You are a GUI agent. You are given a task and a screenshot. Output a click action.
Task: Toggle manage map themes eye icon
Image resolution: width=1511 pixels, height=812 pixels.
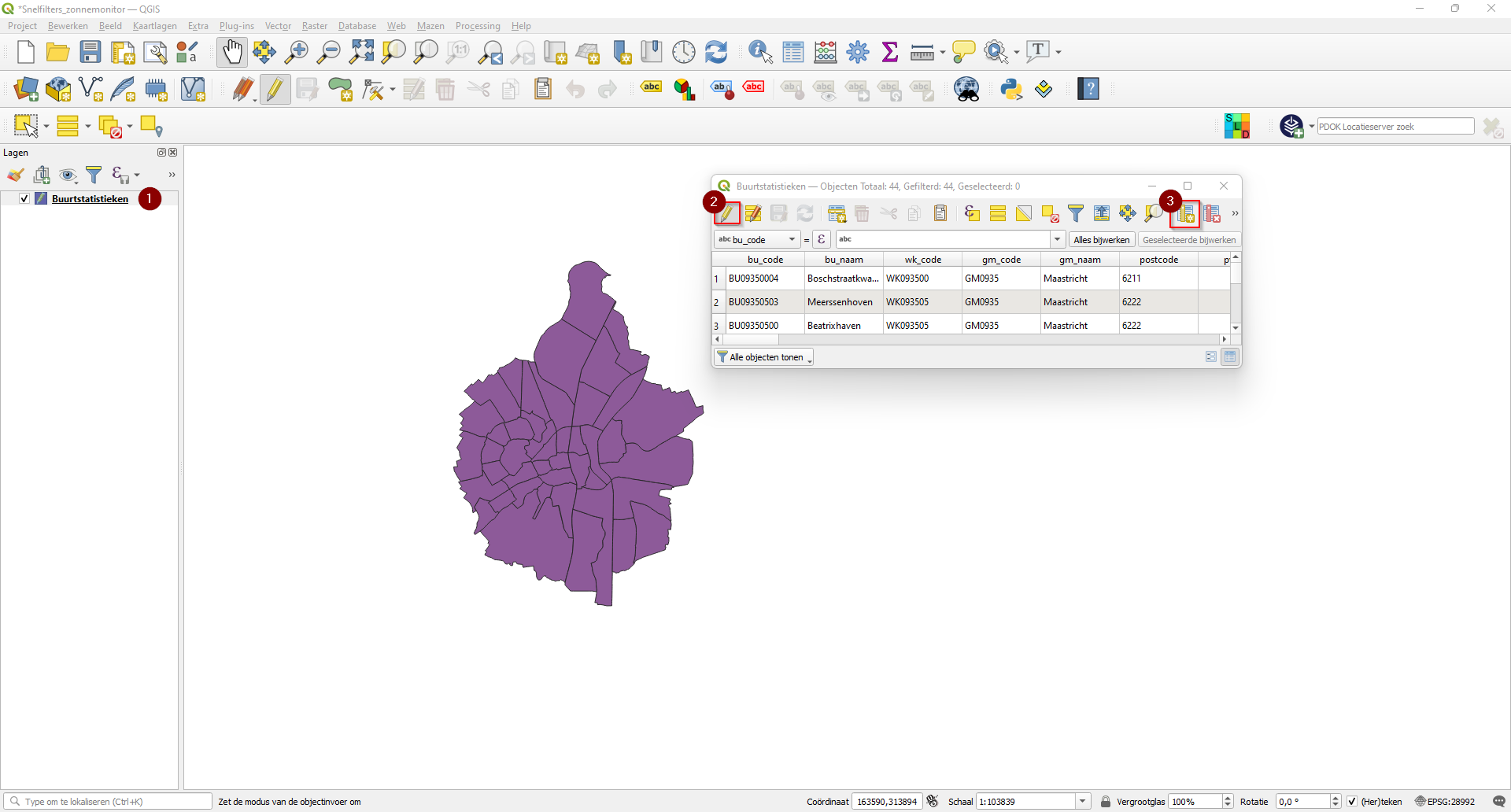(68, 175)
